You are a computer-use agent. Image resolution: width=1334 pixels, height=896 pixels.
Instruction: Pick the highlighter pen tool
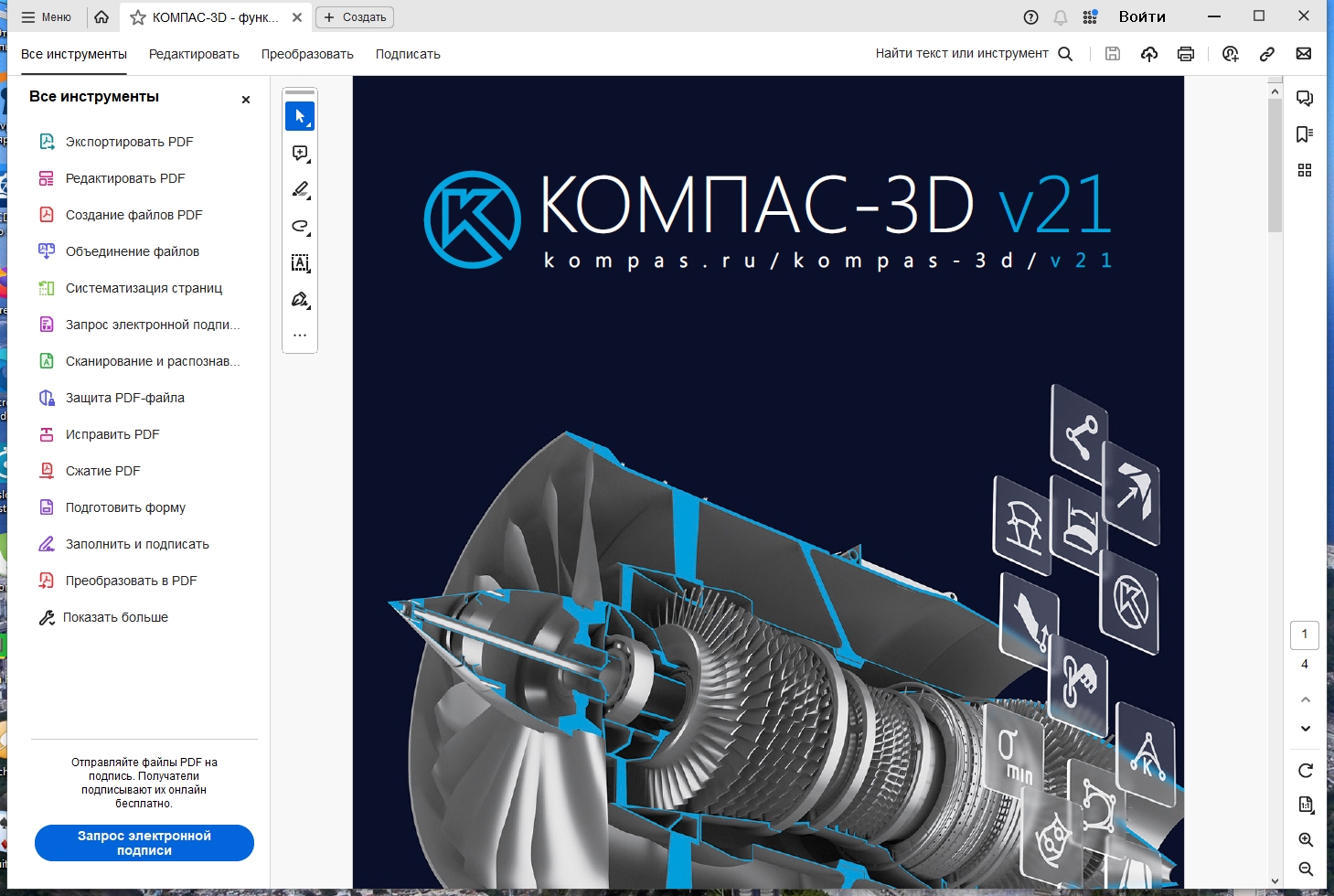click(x=300, y=189)
